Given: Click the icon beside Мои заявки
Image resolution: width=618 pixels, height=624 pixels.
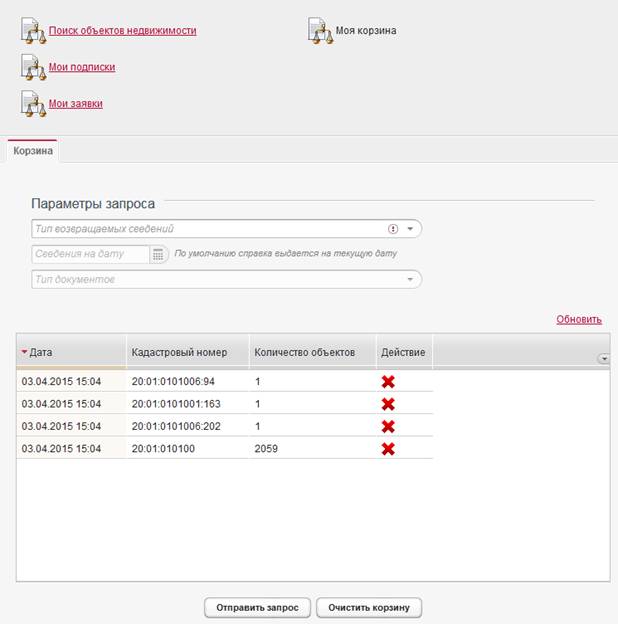Looking at the screenshot, I should [34, 103].
